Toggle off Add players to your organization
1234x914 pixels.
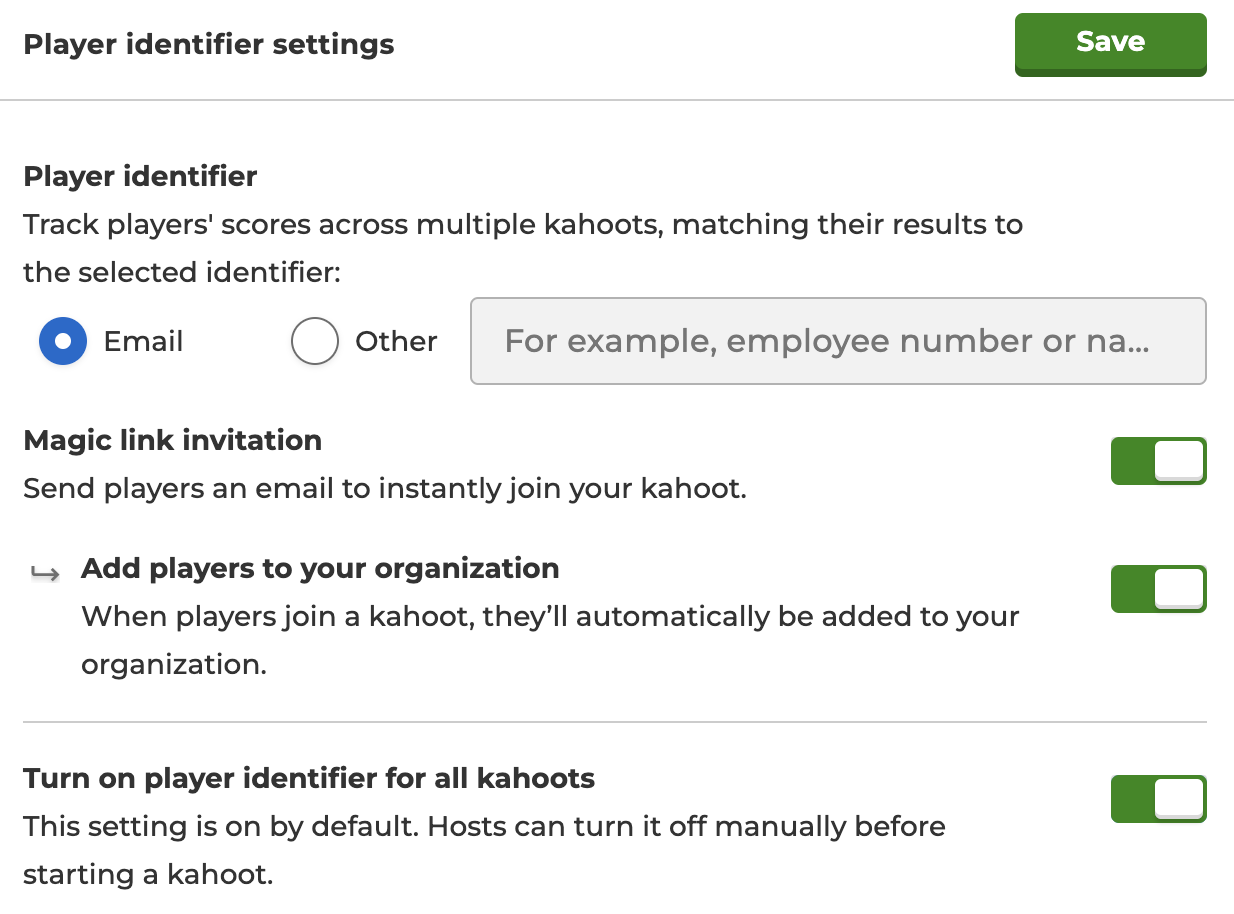[1158, 589]
